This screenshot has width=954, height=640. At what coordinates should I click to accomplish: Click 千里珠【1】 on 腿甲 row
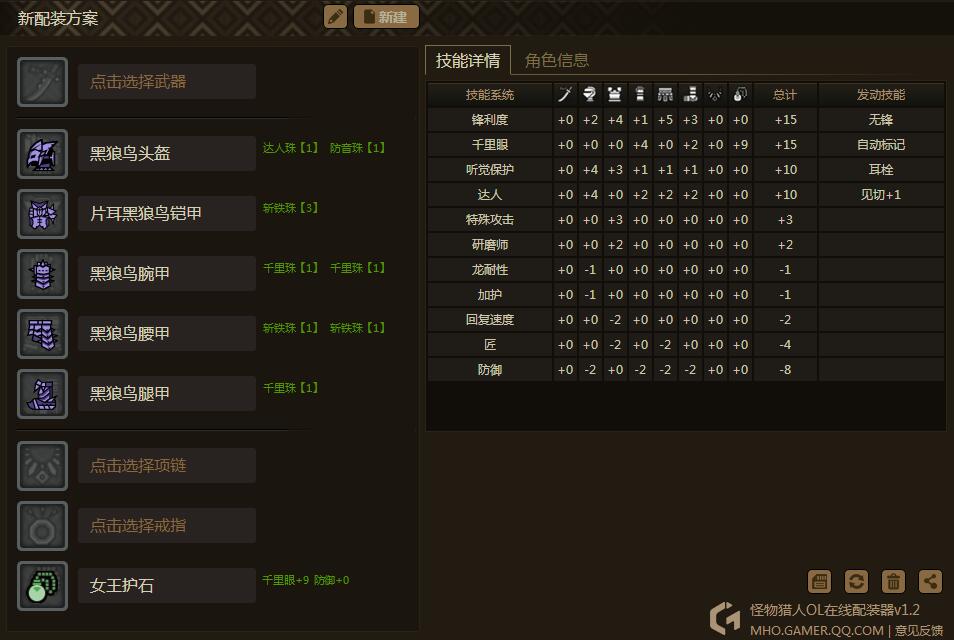click(x=290, y=388)
